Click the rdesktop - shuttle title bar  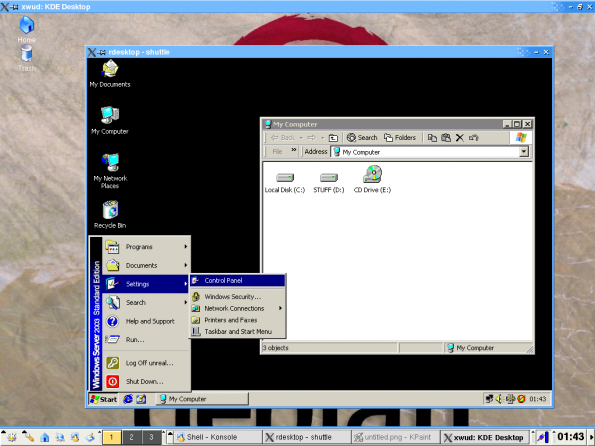pyautogui.click(x=320, y=52)
